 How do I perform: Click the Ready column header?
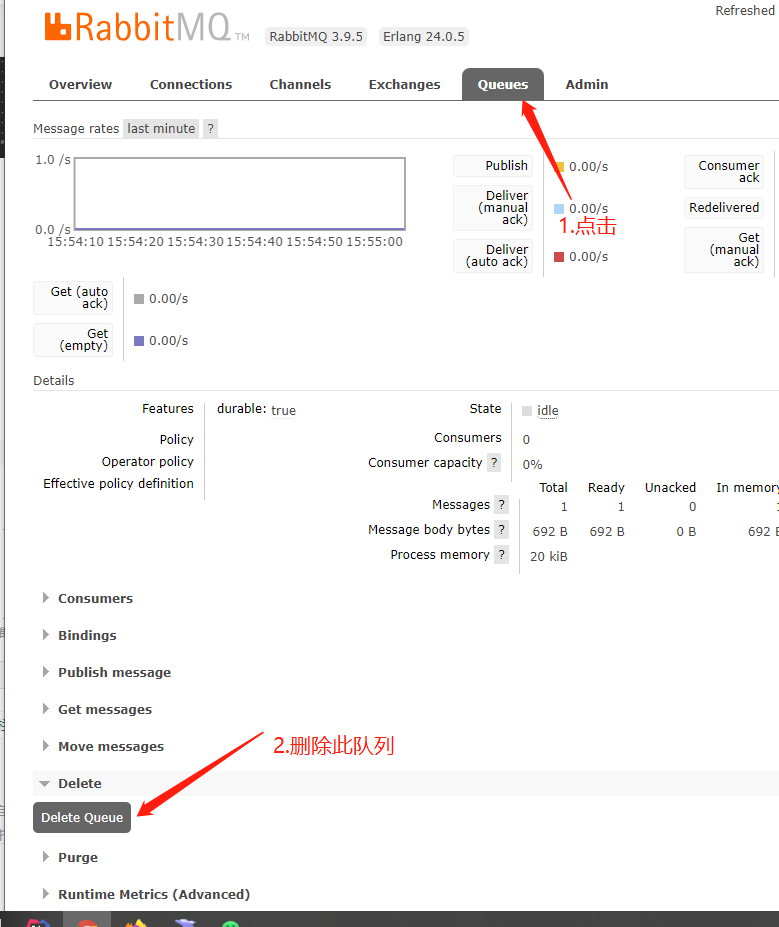coord(606,487)
